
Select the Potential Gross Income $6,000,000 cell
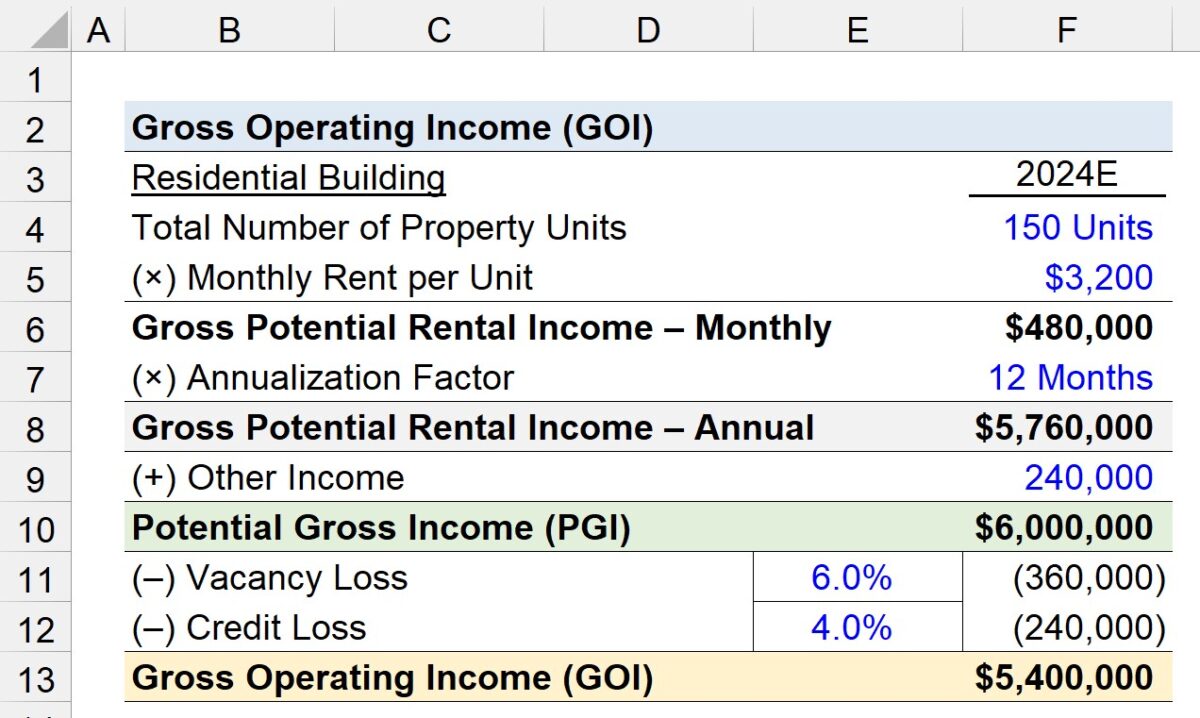coord(1065,528)
